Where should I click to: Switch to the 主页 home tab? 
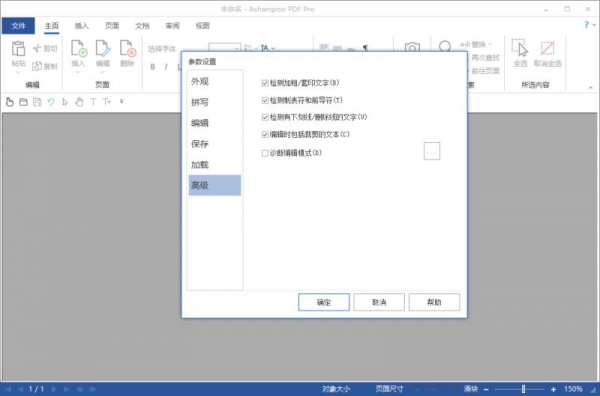pos(52,26)
